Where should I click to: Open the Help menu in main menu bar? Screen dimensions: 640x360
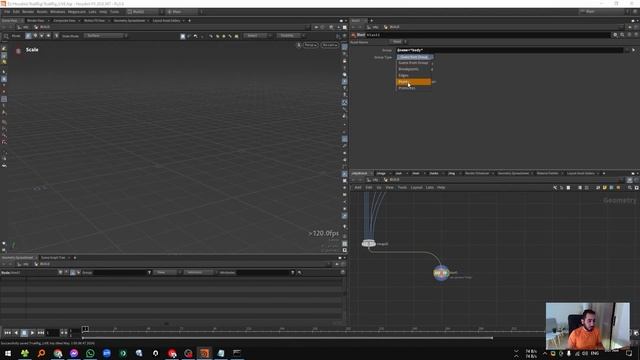[x=103, y=12]
